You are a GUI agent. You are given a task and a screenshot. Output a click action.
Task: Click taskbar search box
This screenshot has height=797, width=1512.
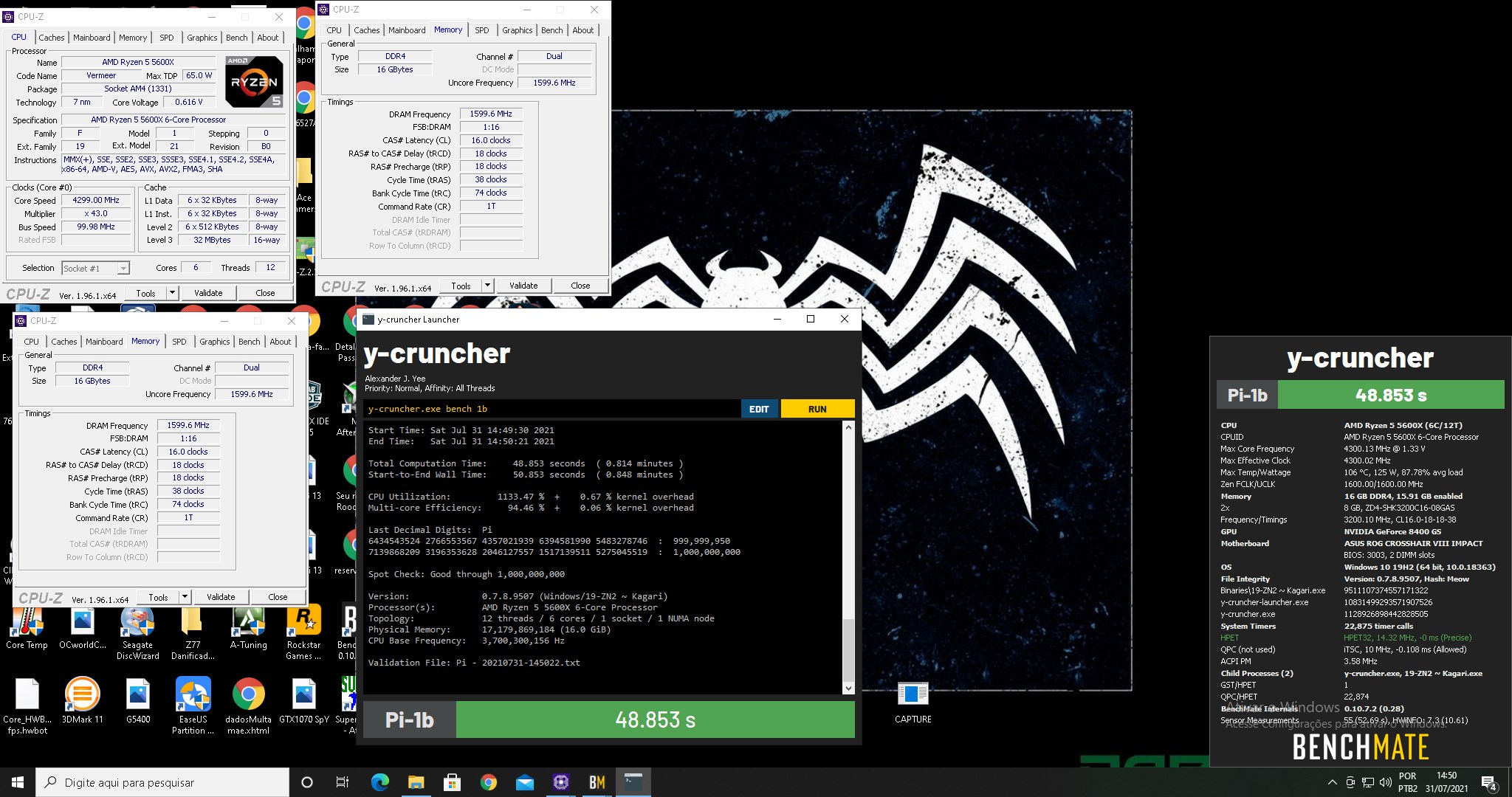click(162, 782)
